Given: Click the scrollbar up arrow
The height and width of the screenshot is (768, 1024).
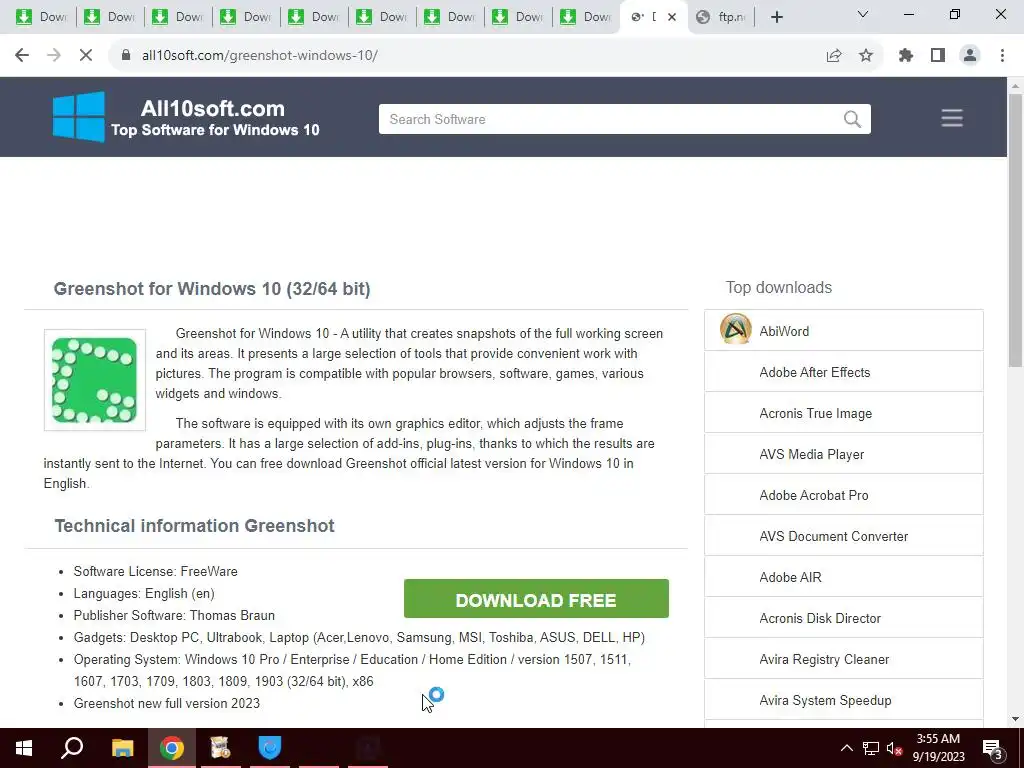Looking at the screenshot, I should click(x=1015, y=86).
